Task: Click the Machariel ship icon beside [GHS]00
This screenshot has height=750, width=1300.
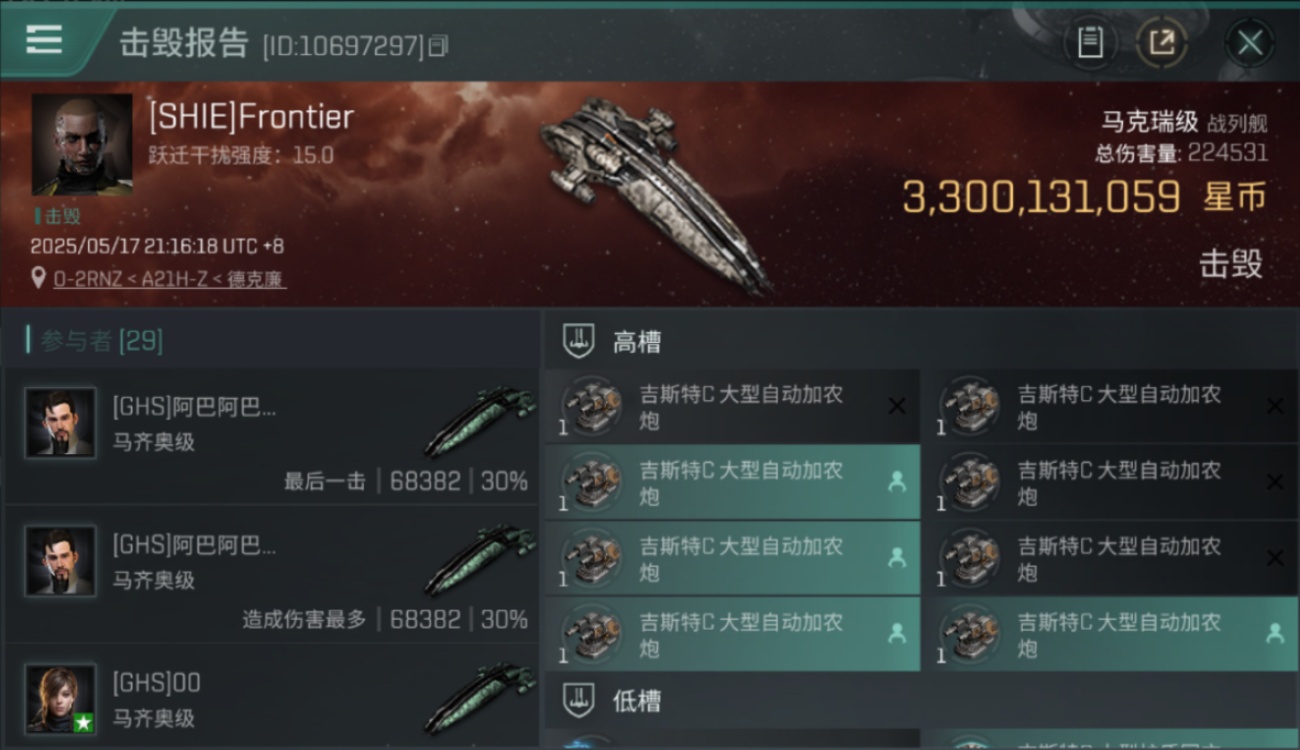Action: point(480,697)
